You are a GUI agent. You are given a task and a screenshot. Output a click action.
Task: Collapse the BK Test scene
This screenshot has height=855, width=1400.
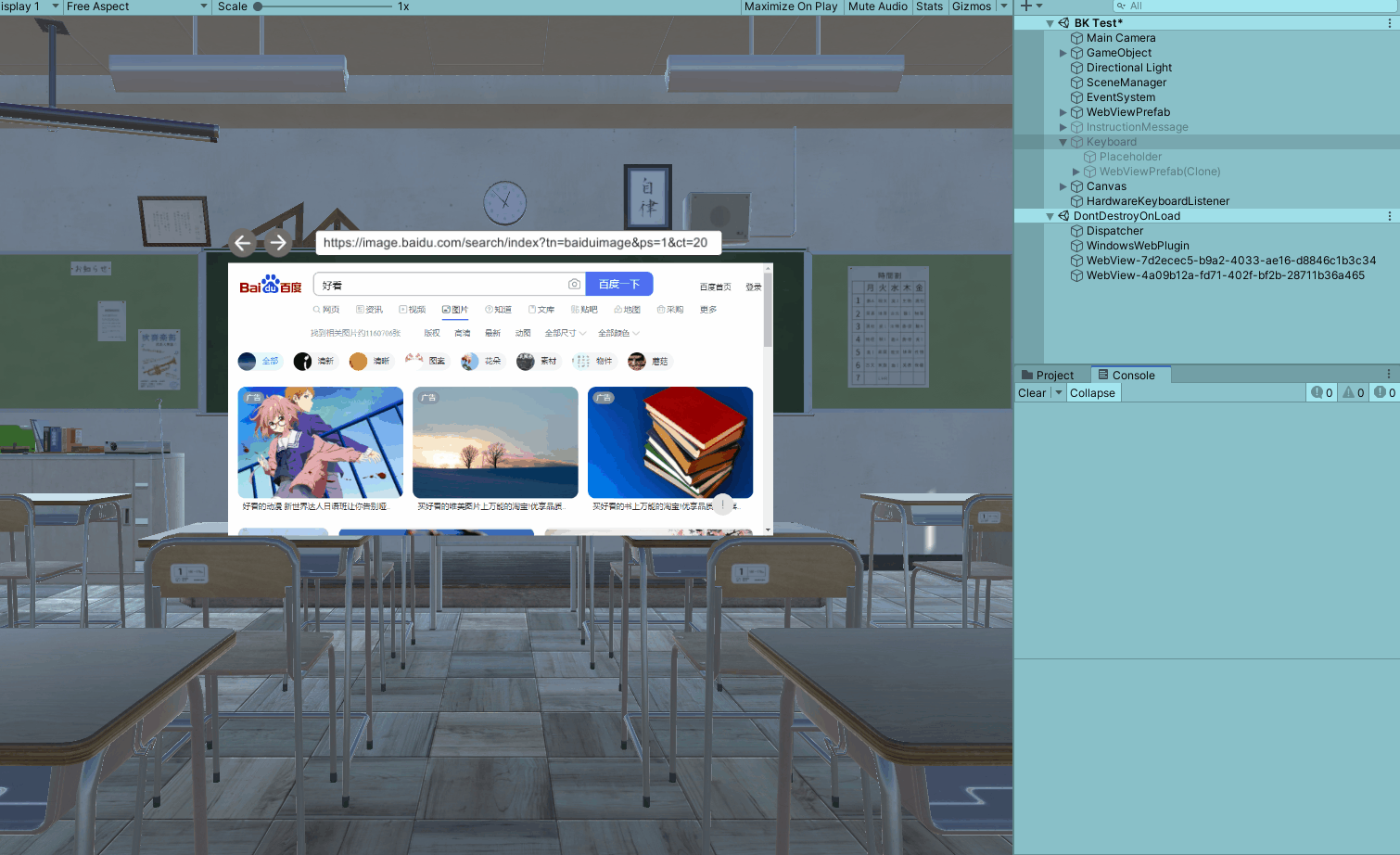[x=1050, y=23]
